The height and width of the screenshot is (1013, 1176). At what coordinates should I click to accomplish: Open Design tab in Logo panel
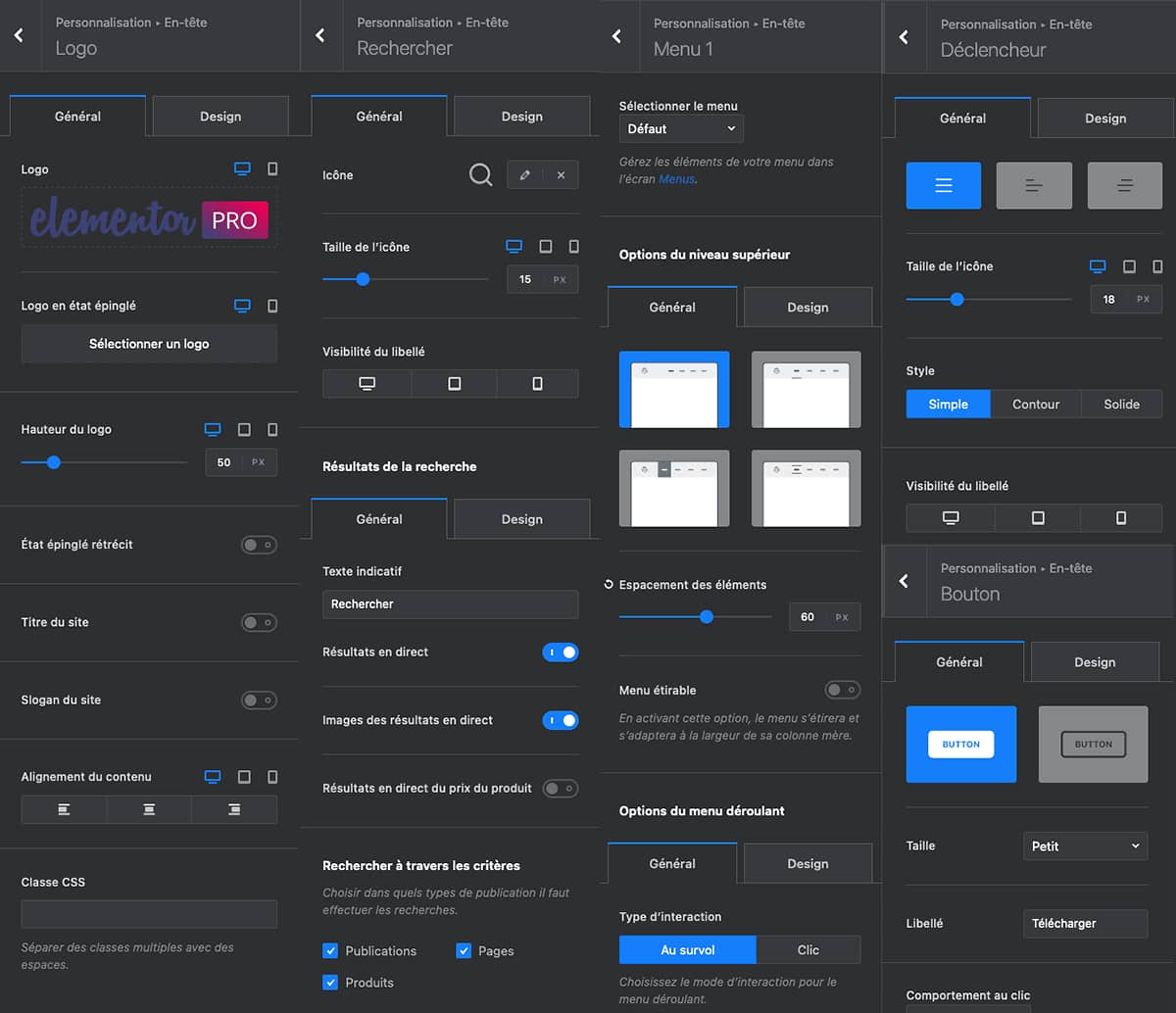click(x=220, y=117)
